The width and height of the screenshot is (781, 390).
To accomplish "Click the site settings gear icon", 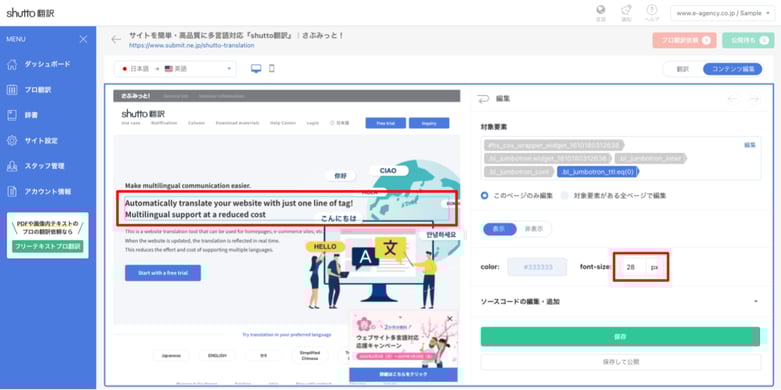I will [x=12, y=140].
